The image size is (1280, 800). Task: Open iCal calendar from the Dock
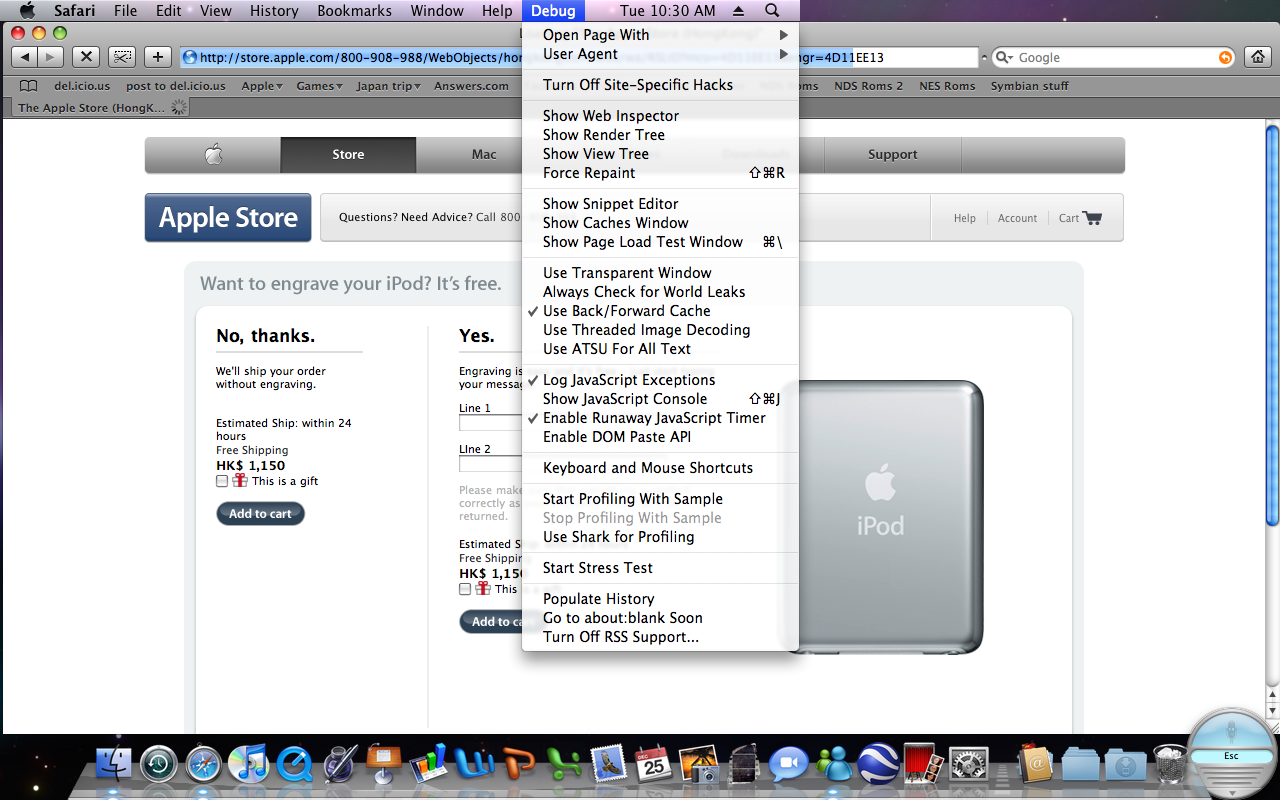tap(653, 765)
